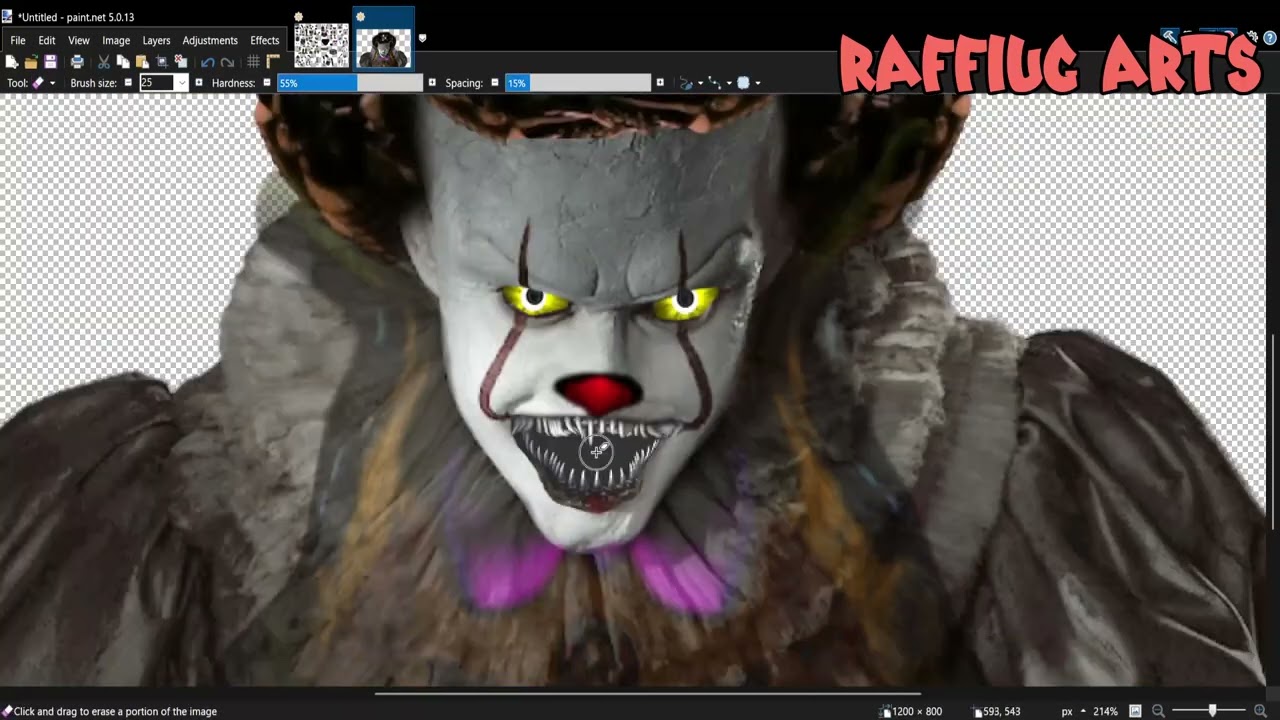Image resolution: width=1280 pixels, height=720 pixels.
Task: Click the zoom out magnifier icon
Action: point(1158,711)
